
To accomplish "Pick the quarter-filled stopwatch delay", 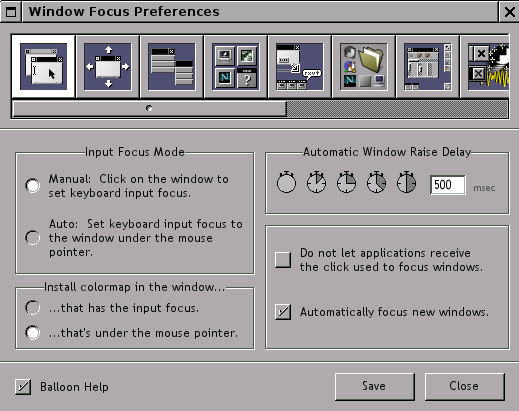I will pos(346,182).
